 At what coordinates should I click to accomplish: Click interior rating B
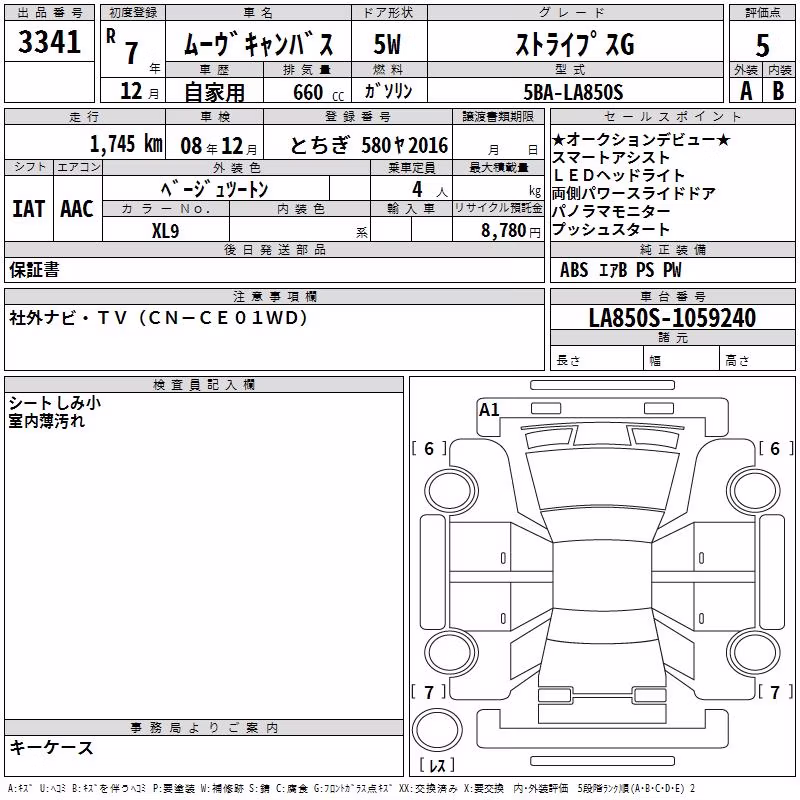point(778,91)
